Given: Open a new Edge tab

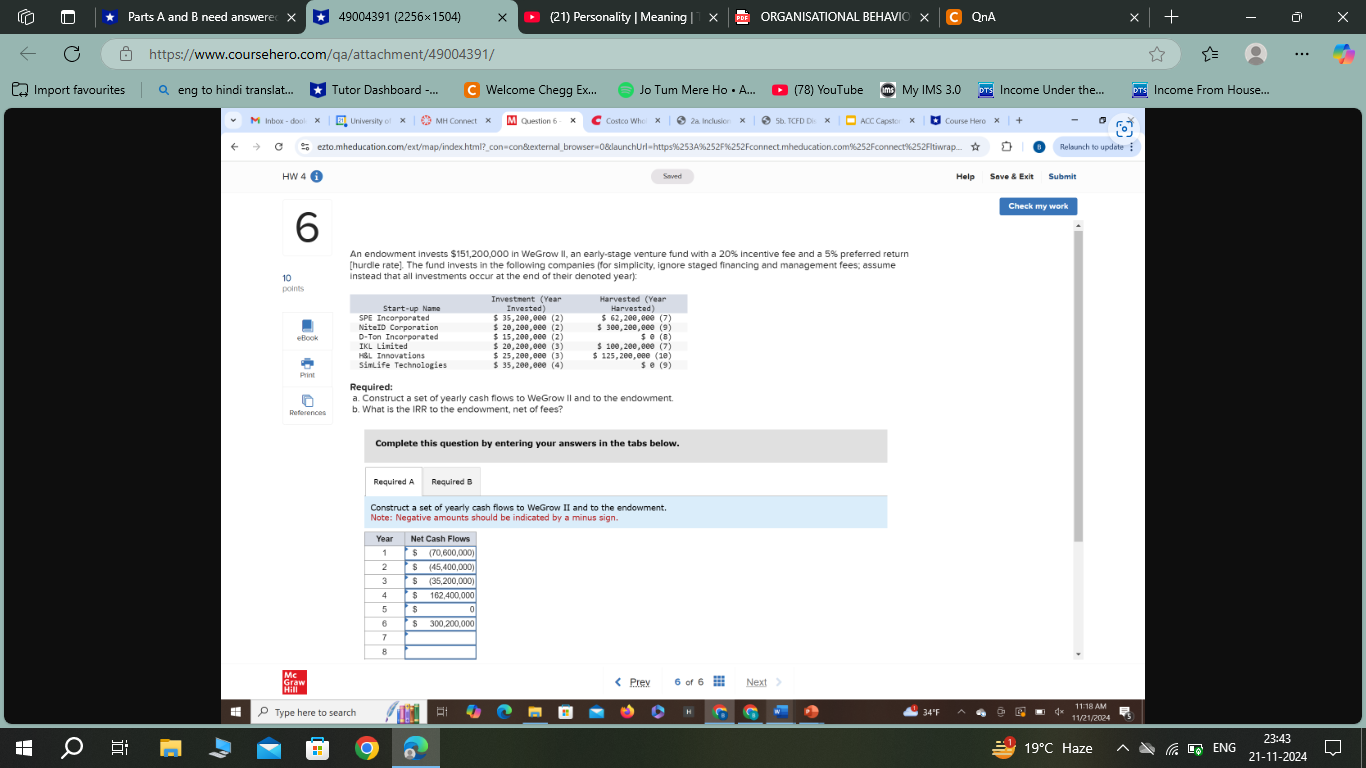Looking at the screenshot, I should (x=1171, y=17).
